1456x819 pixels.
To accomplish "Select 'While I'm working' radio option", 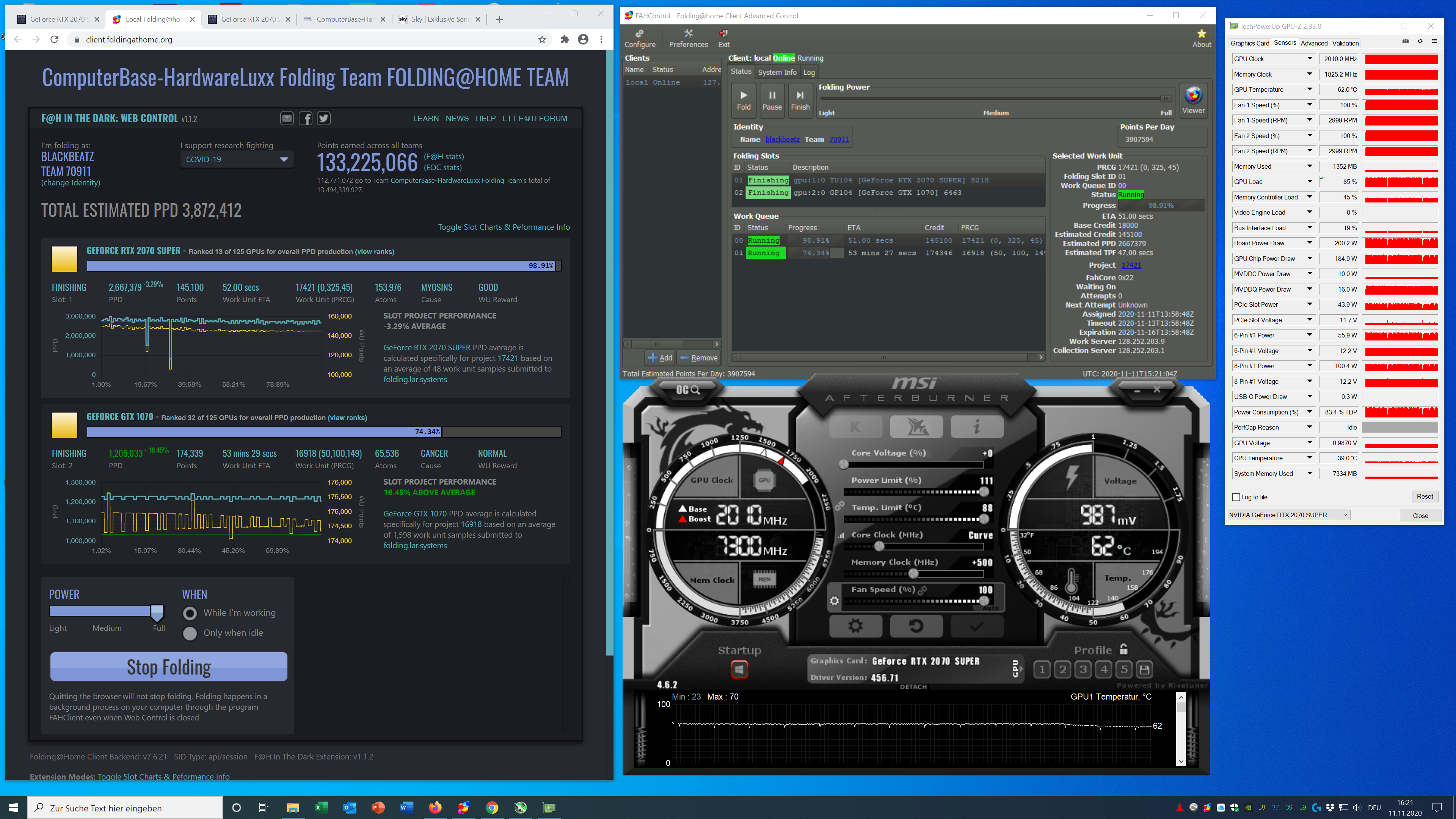I will click(190, 613).
